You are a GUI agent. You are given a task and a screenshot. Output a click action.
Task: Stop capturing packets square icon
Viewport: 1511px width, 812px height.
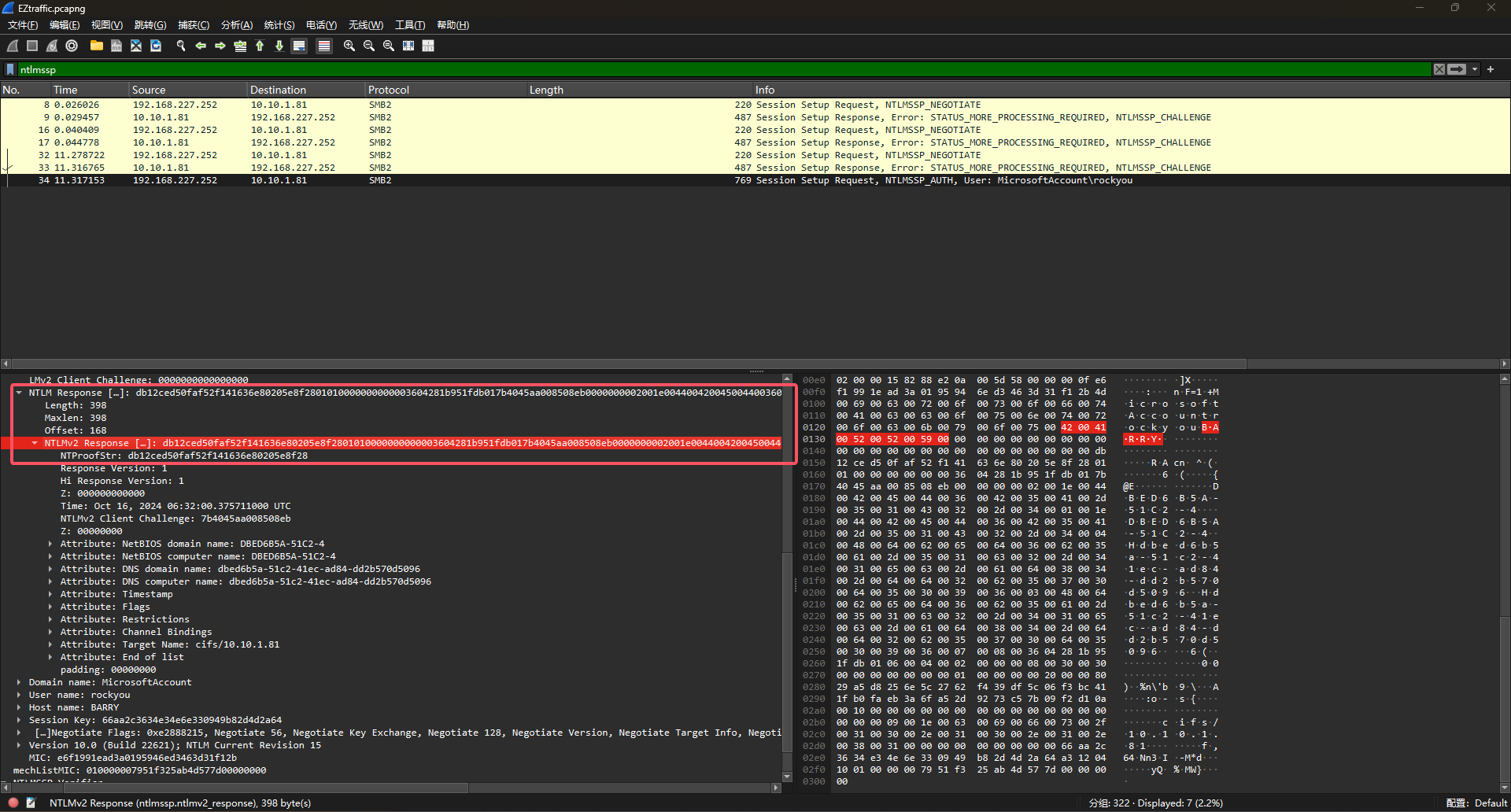pos(32,46)
